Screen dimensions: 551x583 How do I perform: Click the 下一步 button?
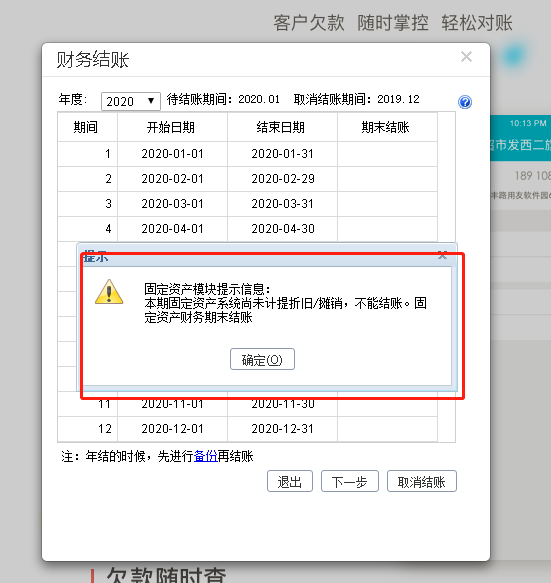(349, 481)
